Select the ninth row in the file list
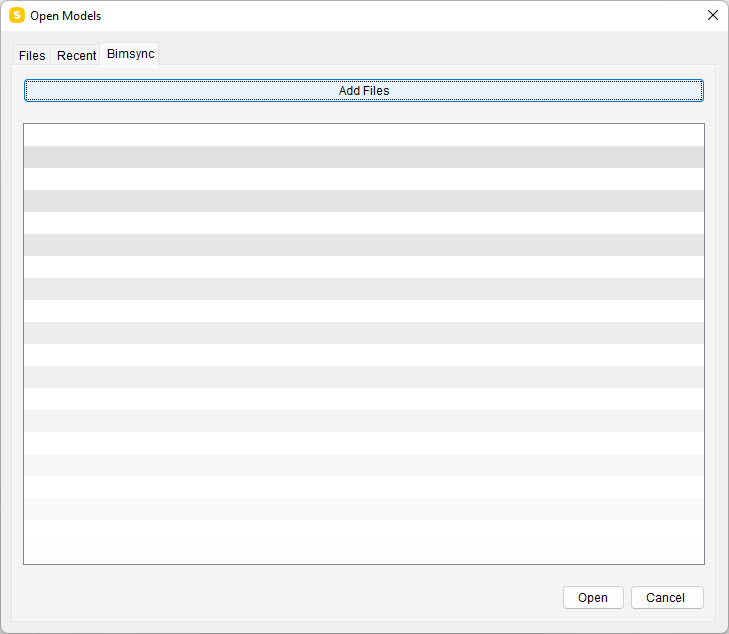The height and width of the screenshot is (634, 729). (x=364, y=311)
